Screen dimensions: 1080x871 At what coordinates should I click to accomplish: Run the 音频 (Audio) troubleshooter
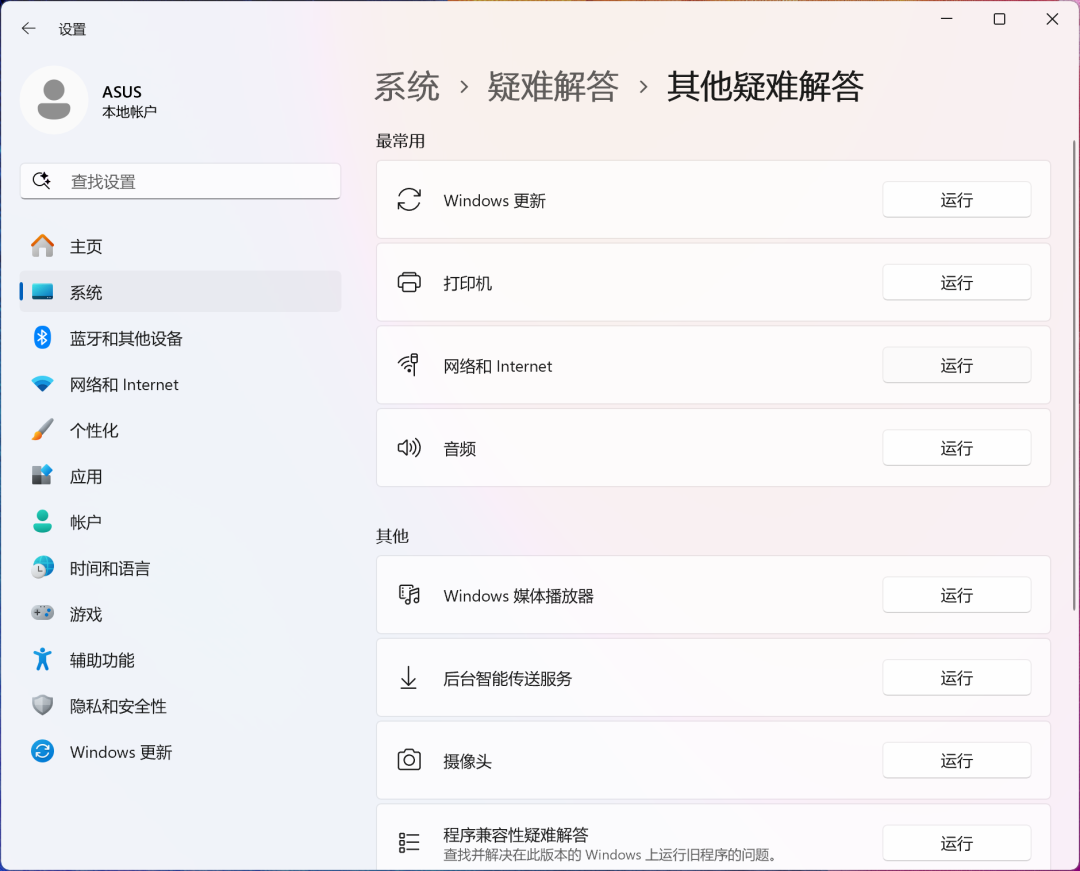956,448
